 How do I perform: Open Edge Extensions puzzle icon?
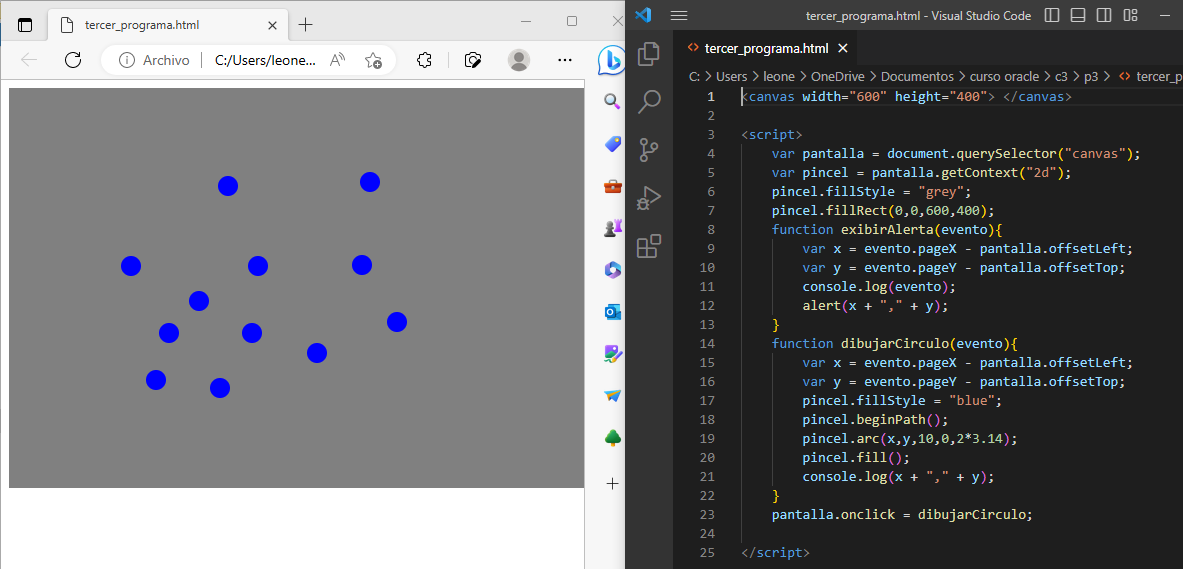(x=424, y=60)
